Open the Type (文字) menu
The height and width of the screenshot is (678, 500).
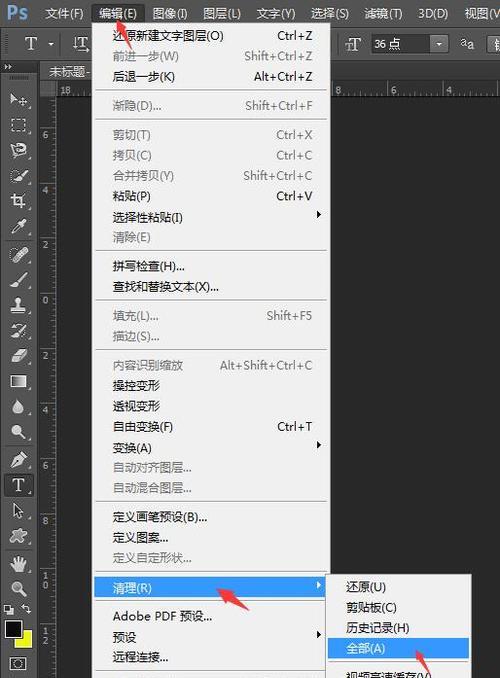pyautogui.click(x=276, y=13)
